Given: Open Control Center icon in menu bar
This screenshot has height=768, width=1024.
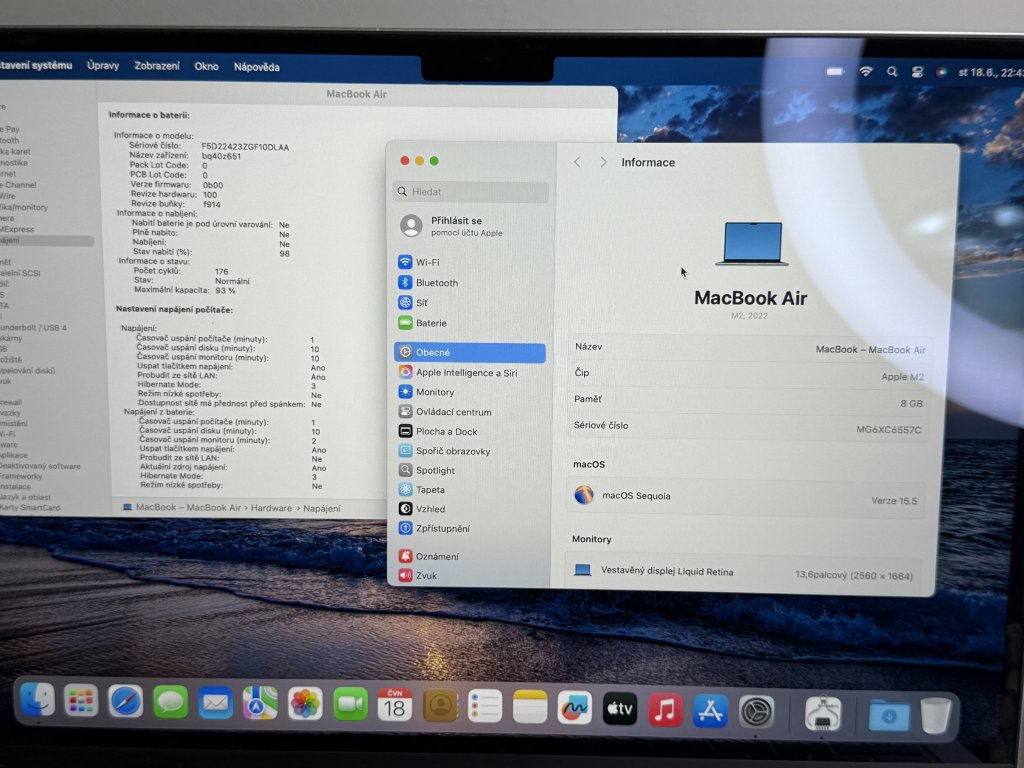Looking at the screenshot, I should pyautogui.click(x=918, y=72).
